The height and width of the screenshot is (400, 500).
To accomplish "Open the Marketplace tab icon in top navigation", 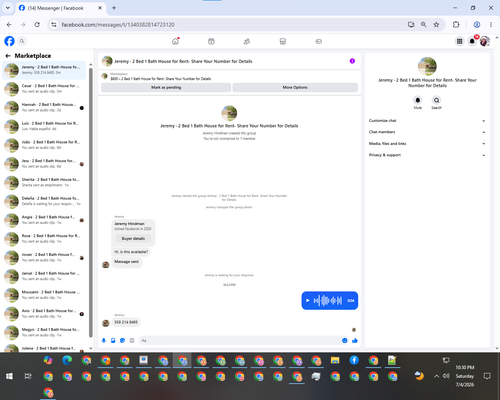I will pyautogui.click(x=283, y=41).
